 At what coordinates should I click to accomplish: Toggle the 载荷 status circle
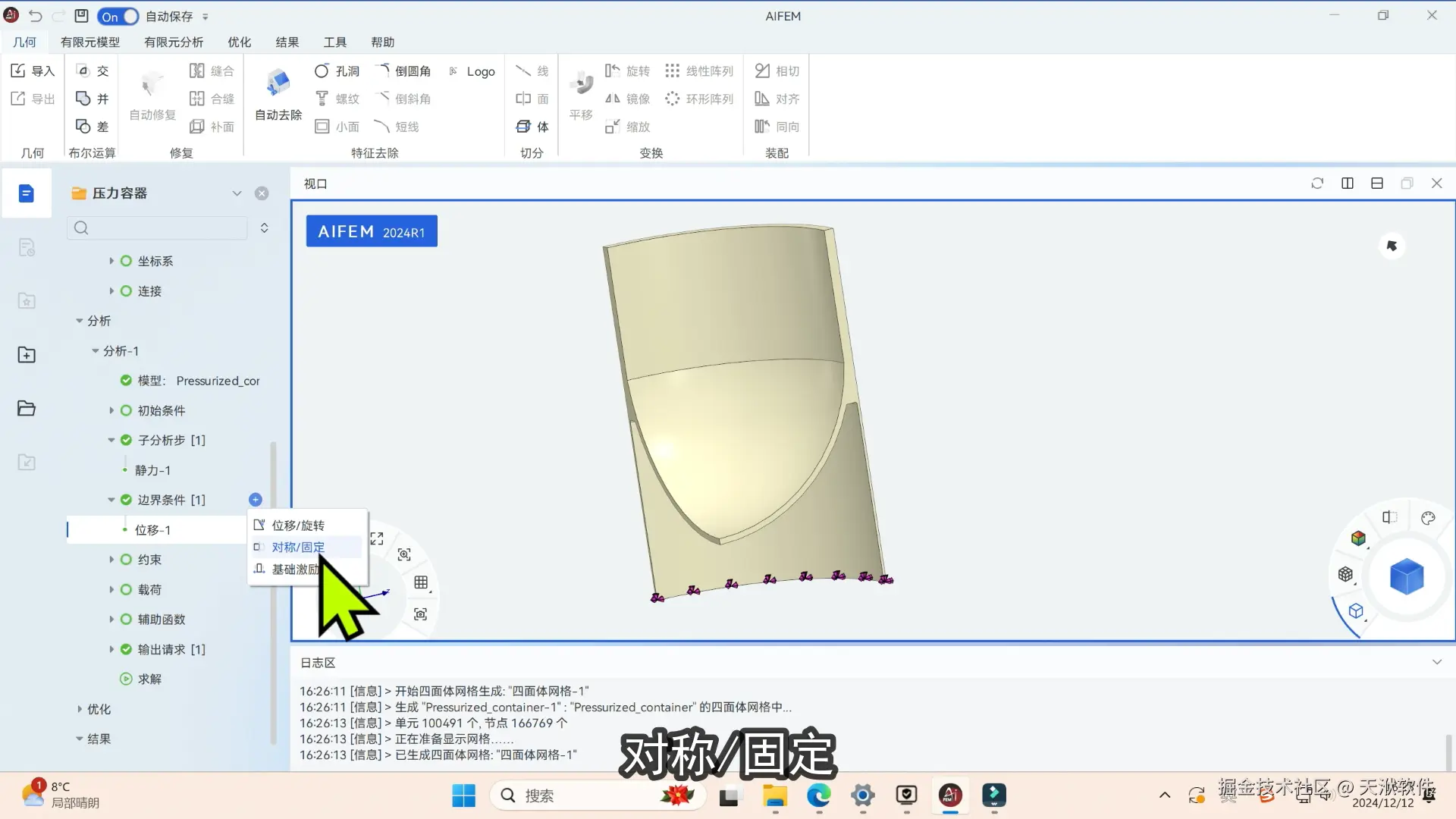(x=126, y=589)
